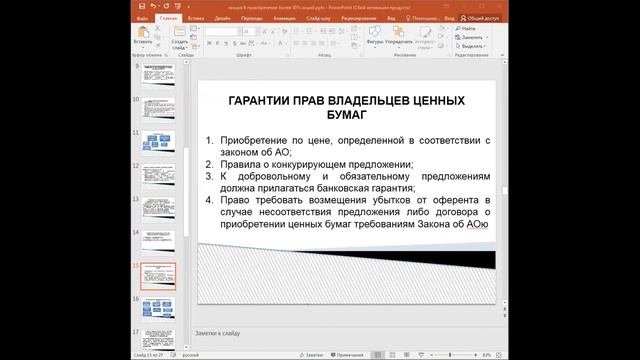Start slideshow from beginning via quick access
Viewport: 640px width, 360px height.
(x=178, y=6)
